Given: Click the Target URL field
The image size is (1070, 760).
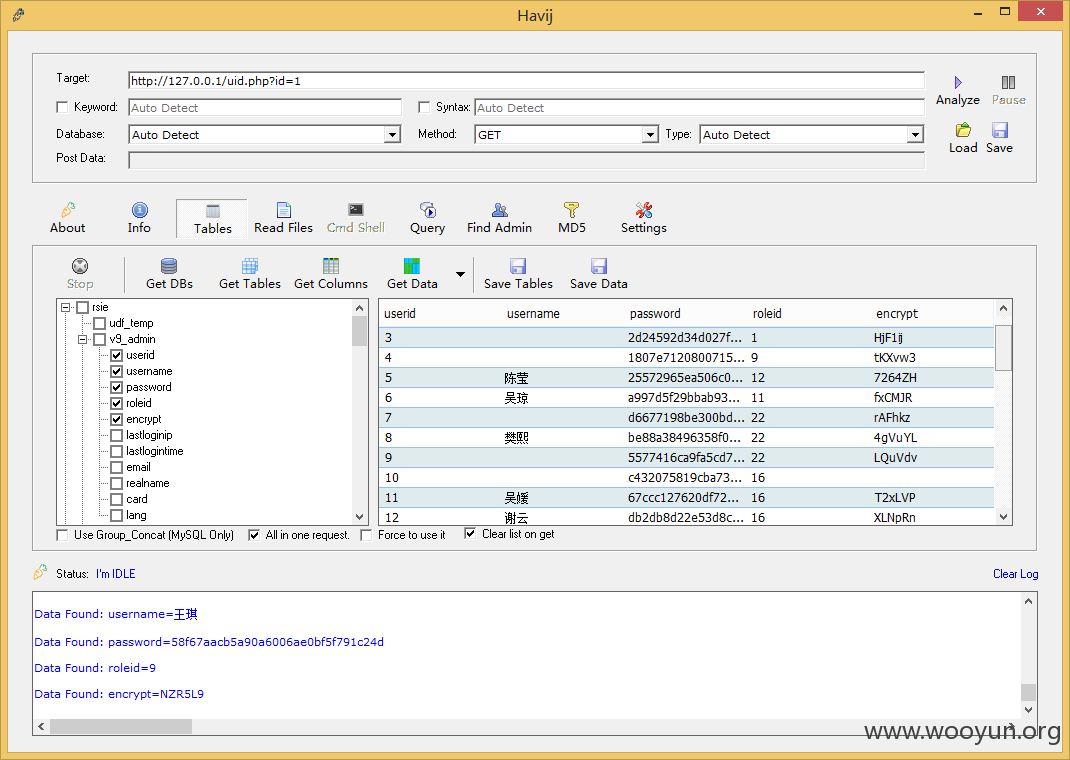Looking at the screenshot, I should click(x=526, y=81).
